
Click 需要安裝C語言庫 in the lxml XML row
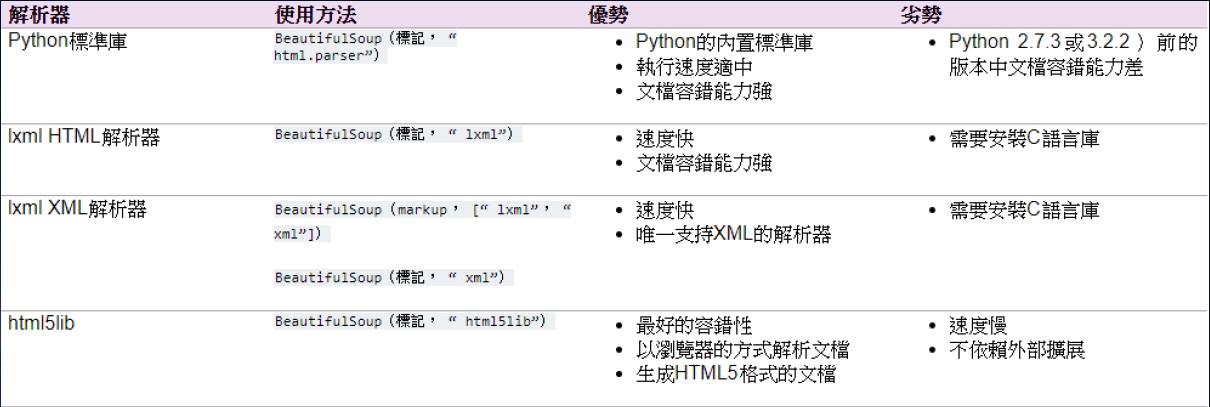pos(1024,209)
